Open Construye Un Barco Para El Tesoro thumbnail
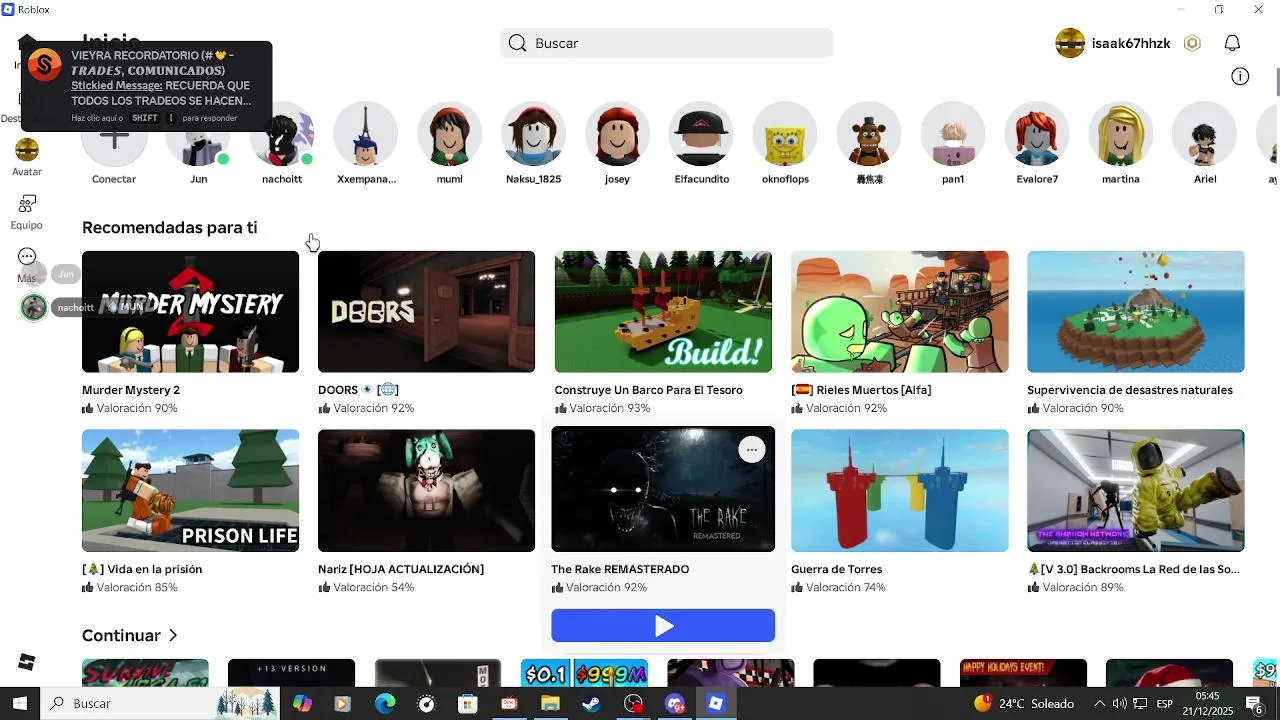Image resolution: width=1280 pixels, height=720 pixels. click(663, 312)
